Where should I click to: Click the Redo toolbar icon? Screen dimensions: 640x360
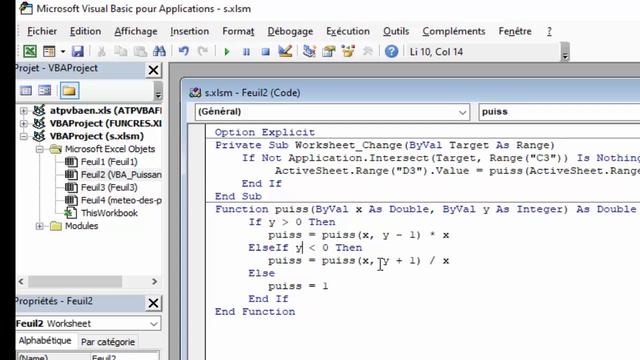tap(203, 51)
